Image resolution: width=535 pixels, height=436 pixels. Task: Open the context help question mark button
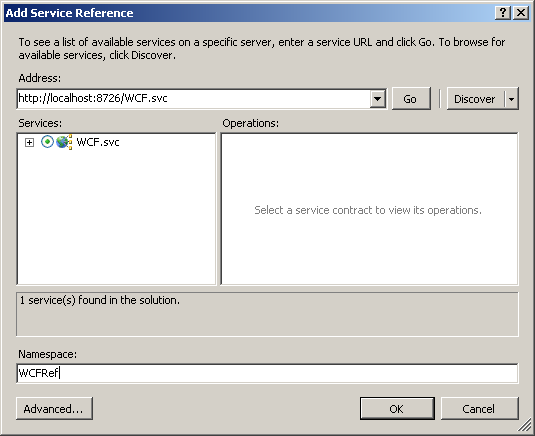[503, 13]
